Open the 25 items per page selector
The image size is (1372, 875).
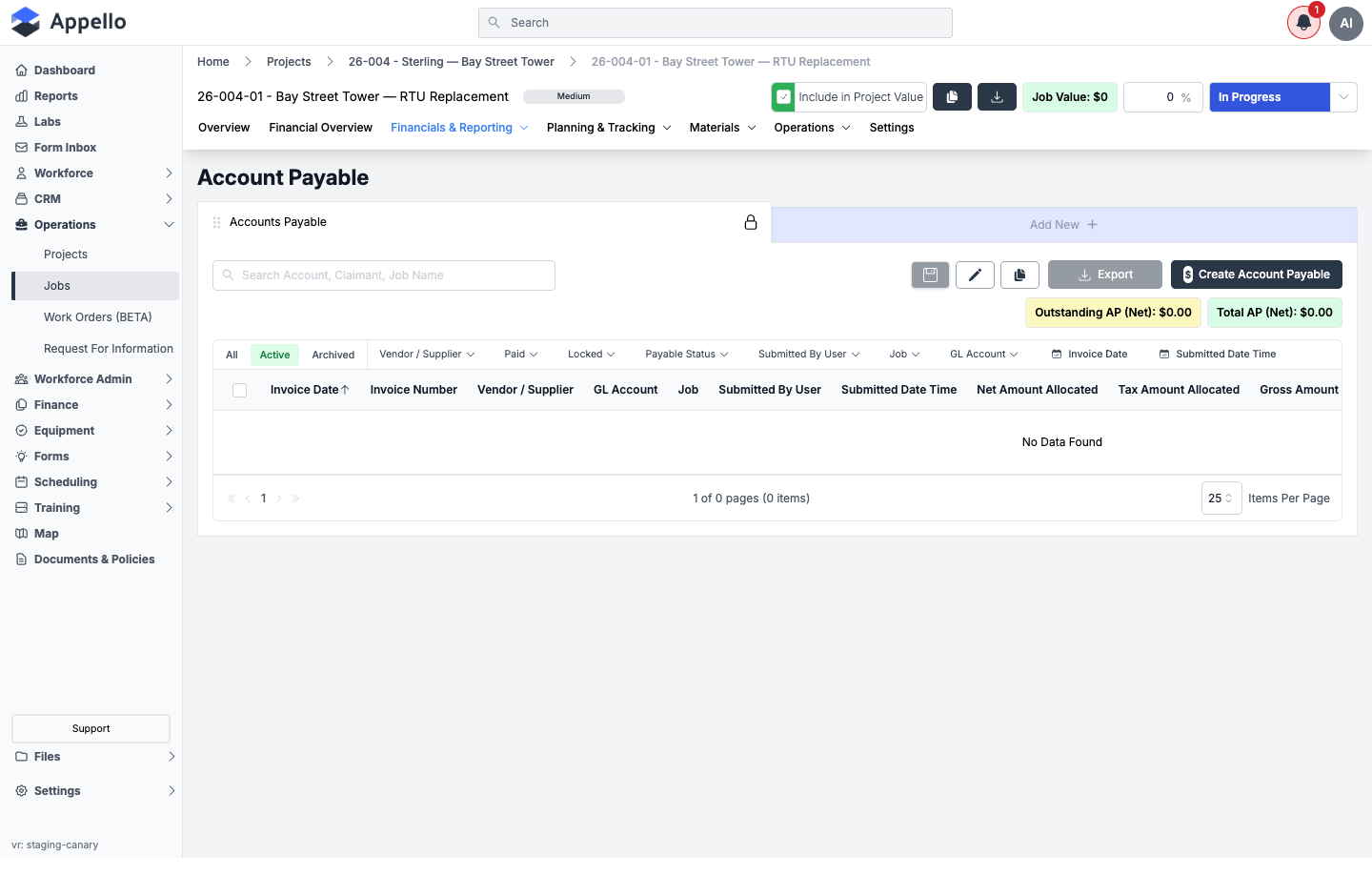[1221, 499]
